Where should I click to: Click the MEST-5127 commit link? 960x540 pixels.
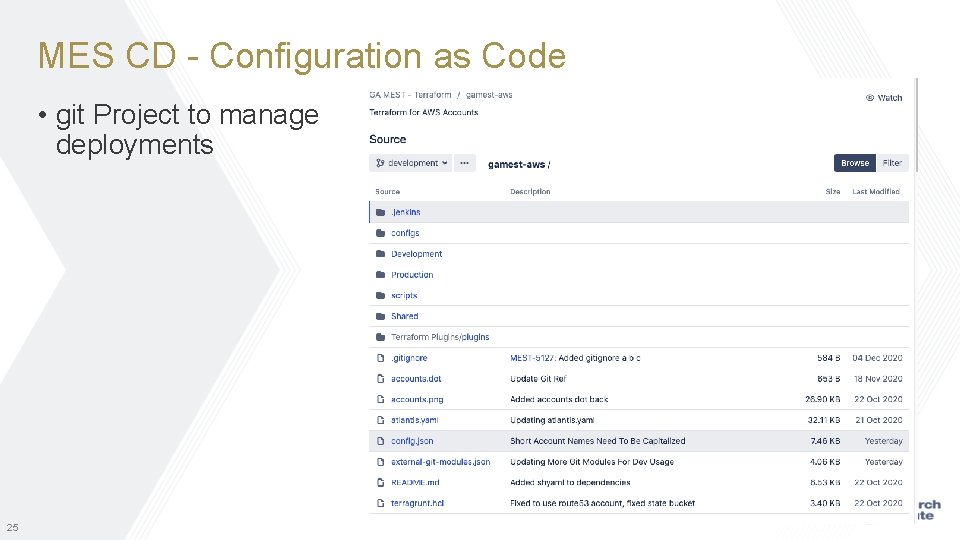tap(531, 358)
